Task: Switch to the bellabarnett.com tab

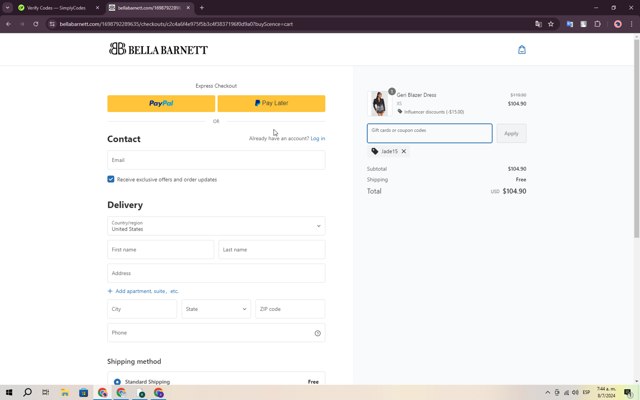Action: tap(149, 8)
